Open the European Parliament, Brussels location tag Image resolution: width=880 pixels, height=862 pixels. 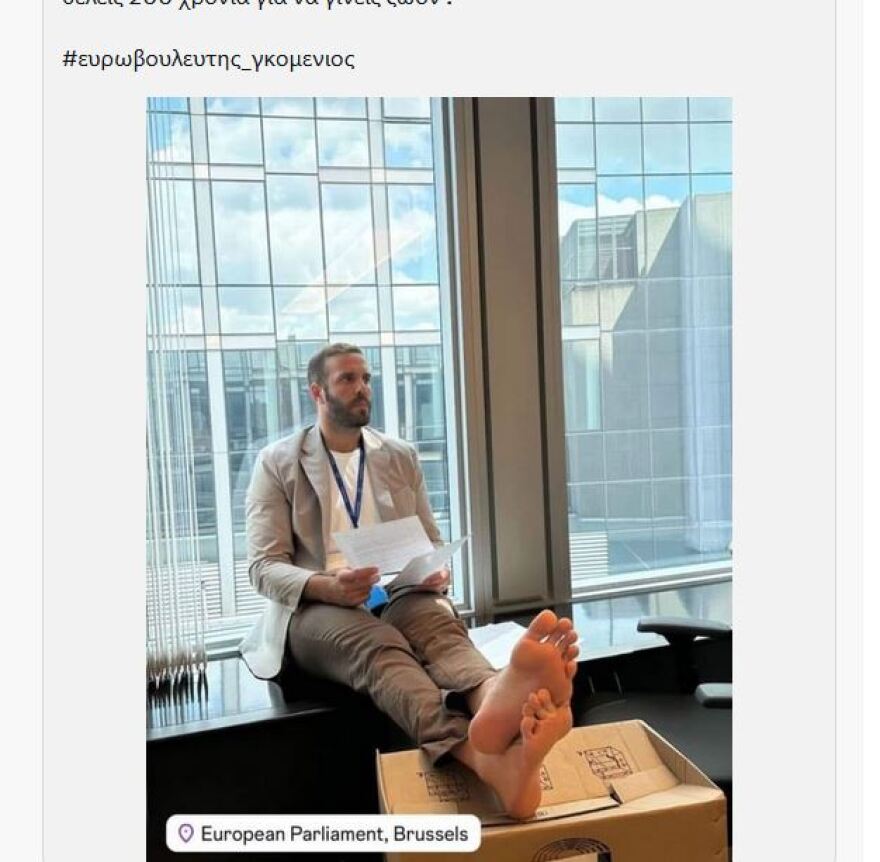point(323,833)
